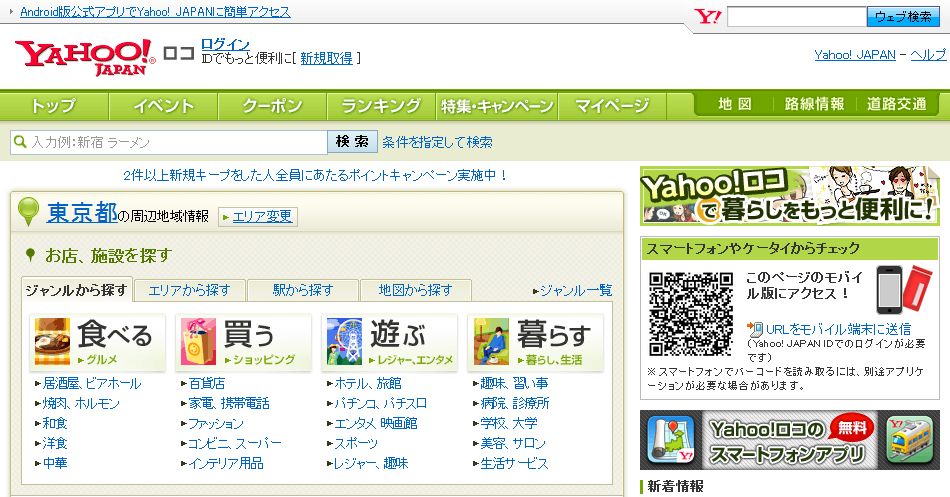This screenshot has width=950, height=497.
Task: Open the Yahoo!ロコ スマートフォンアプリ banner
Action: coord(789,440)
